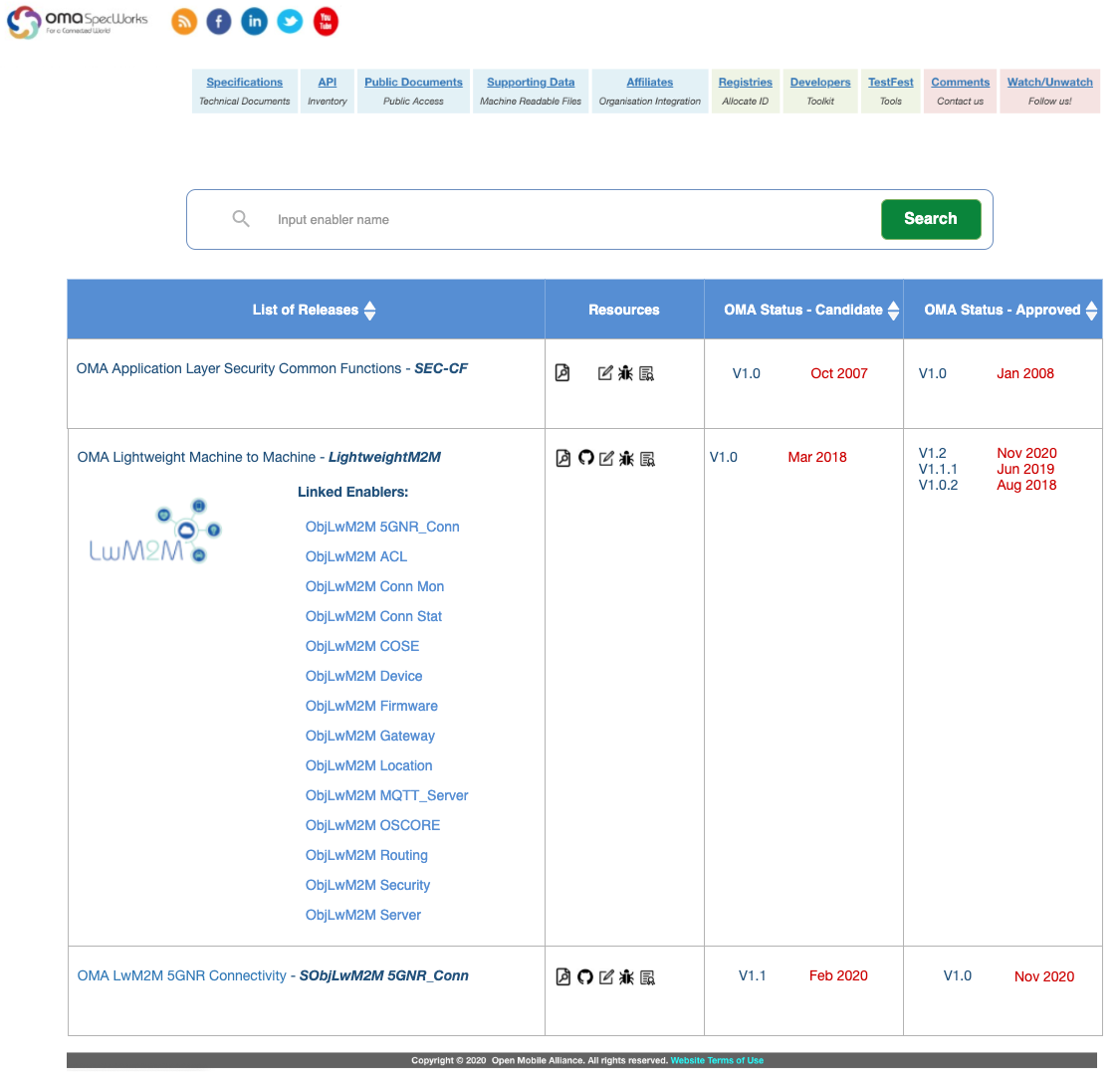Open the Supporting Data menu tab

531,91
